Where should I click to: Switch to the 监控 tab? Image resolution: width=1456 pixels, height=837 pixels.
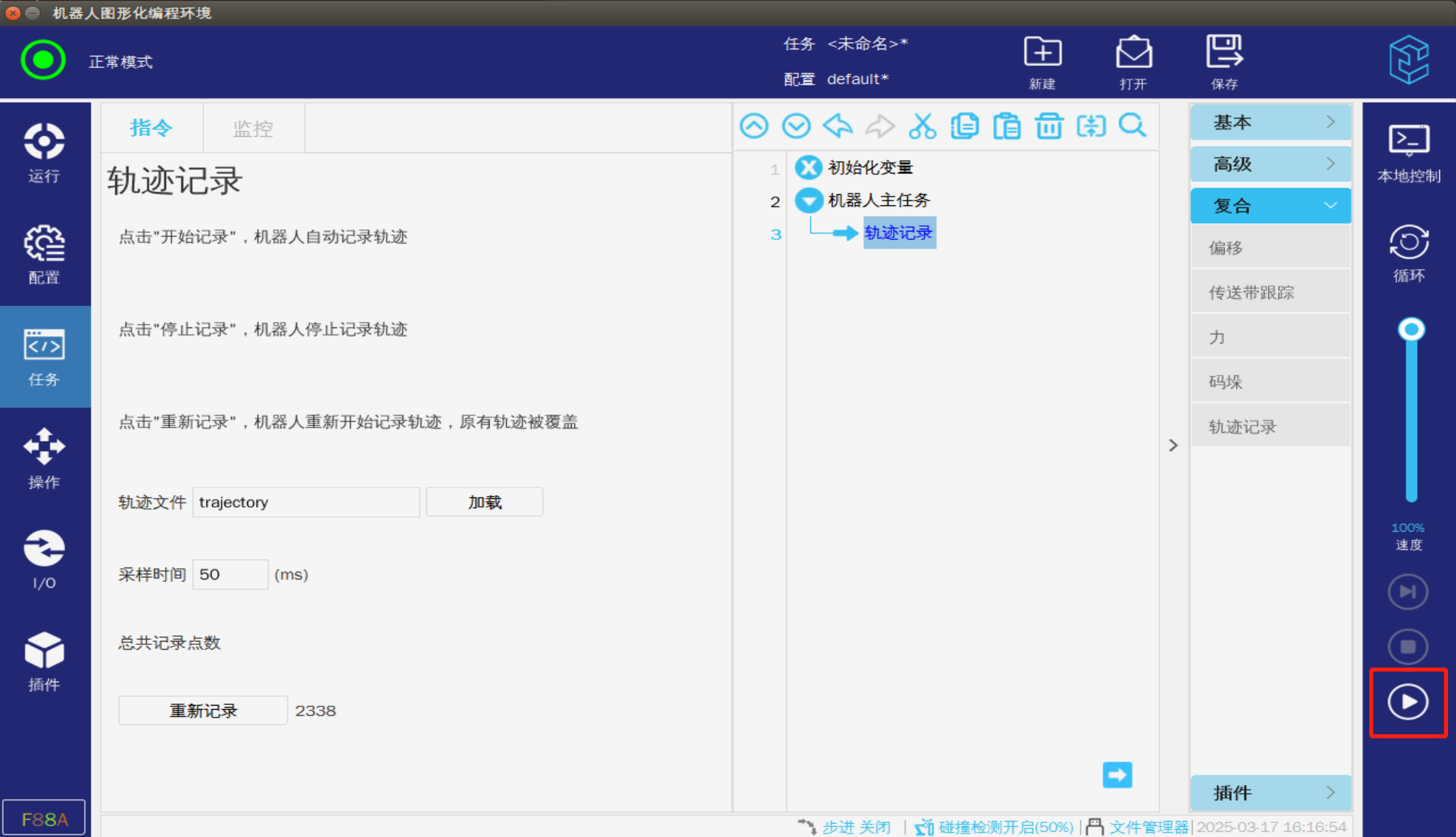click(253, 129)
